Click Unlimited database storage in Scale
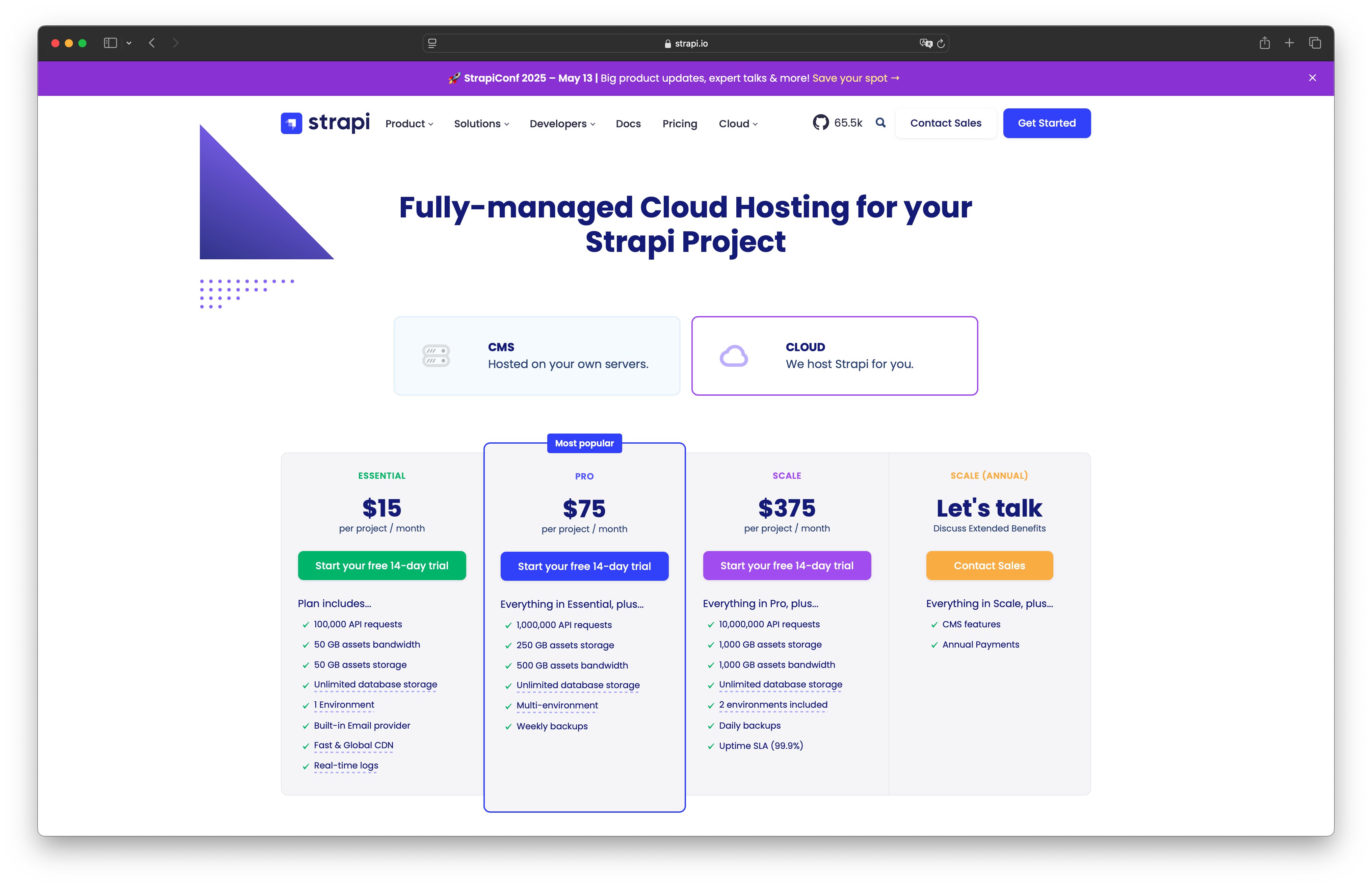The width and height of the screenshot is (1372, 886). pos(781,685)
